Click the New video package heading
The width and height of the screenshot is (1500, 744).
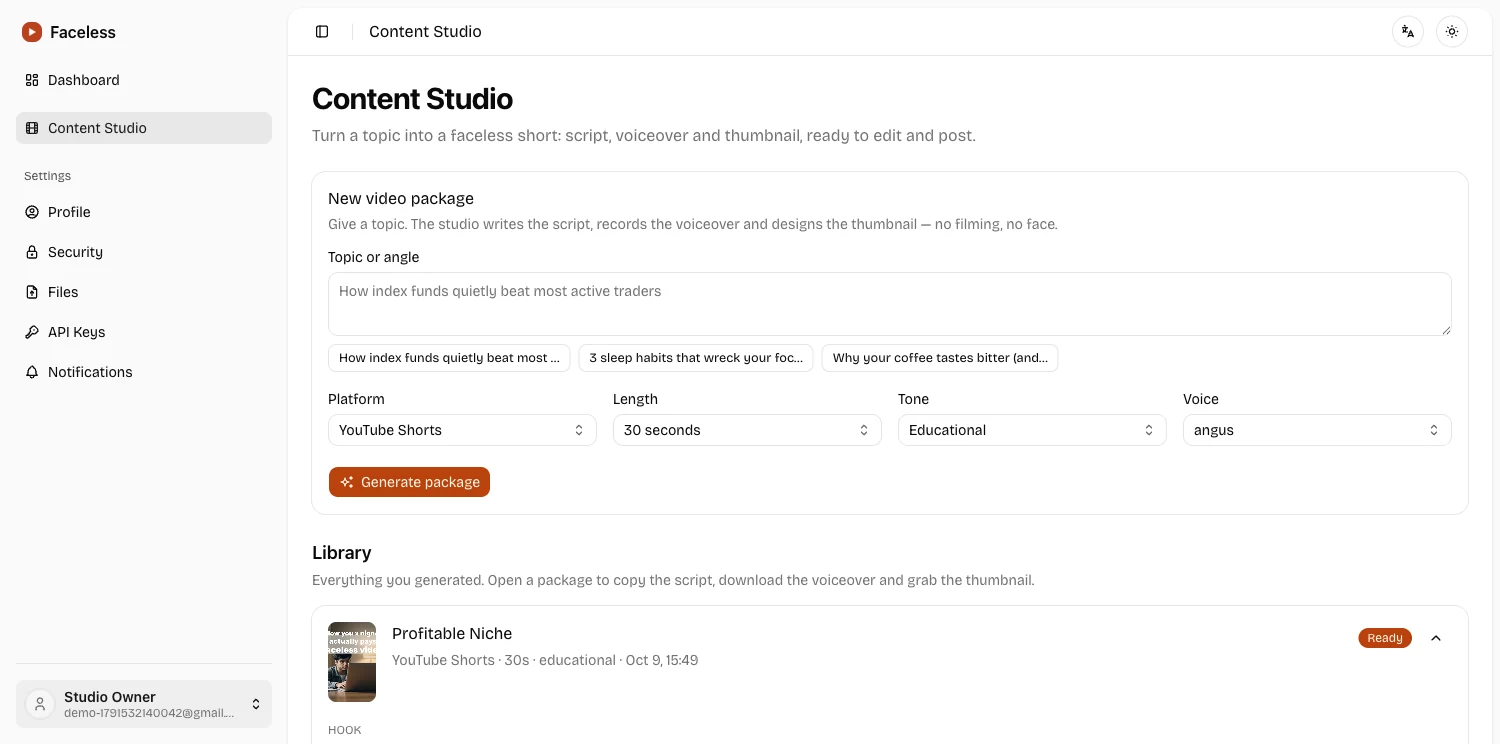click(x=401, y=199)
